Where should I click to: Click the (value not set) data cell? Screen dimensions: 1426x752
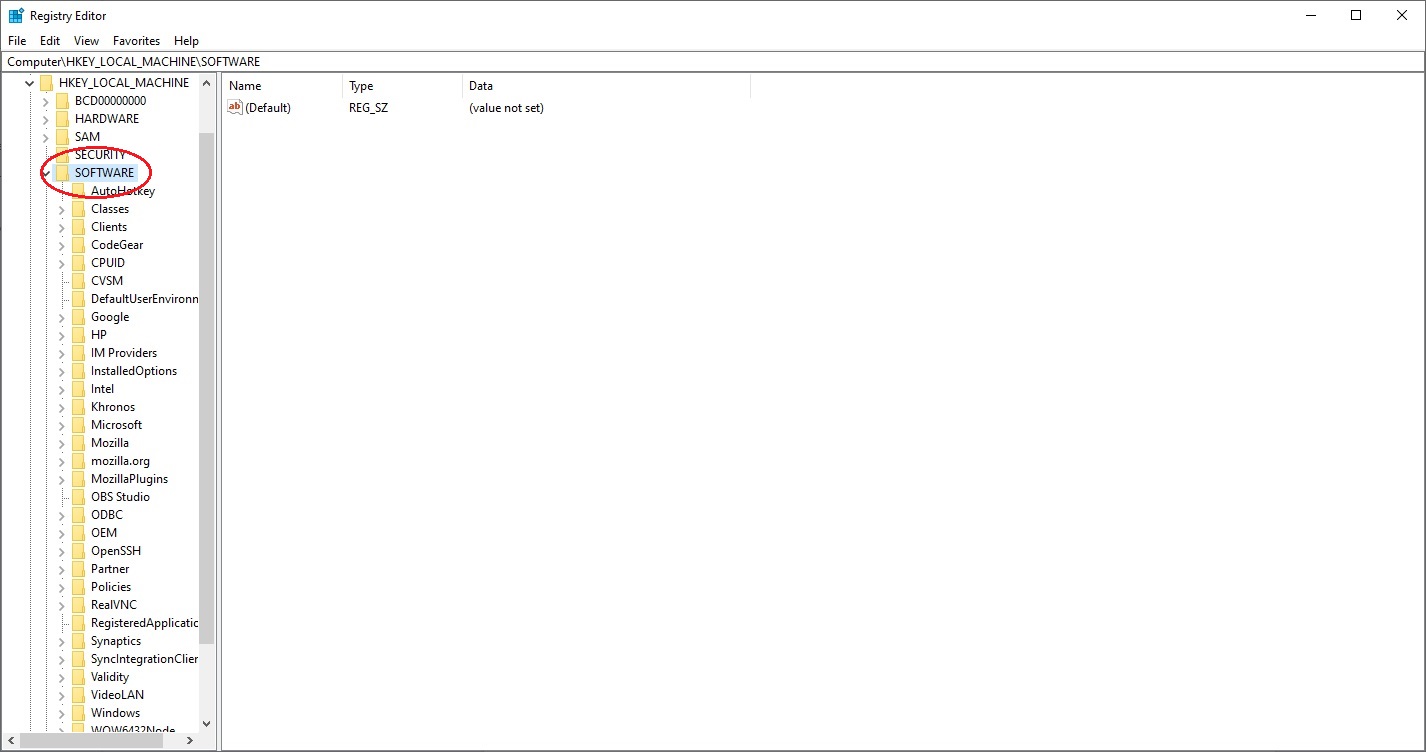click(506, 107)
